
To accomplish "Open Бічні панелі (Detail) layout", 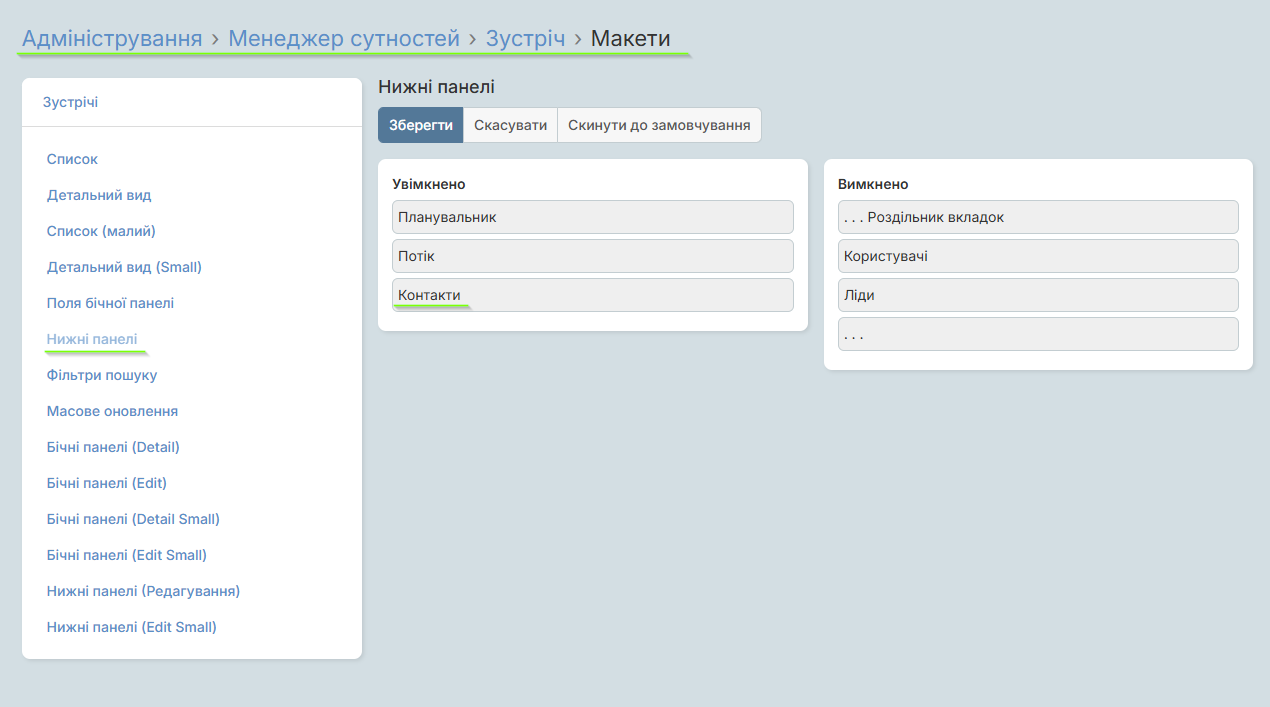I will coord(113,447).
